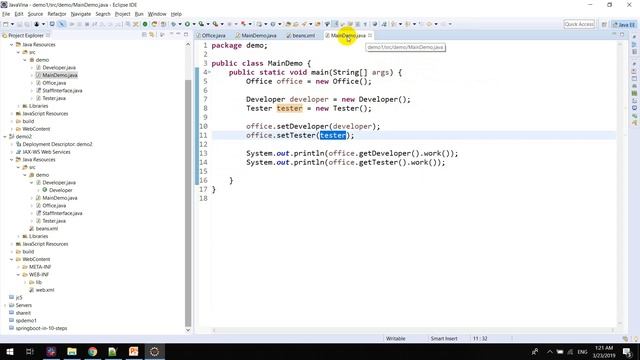Expand the JavaScript Resources node of first project
This screenshot has width=640, height=360.
(x=12, y=114)
